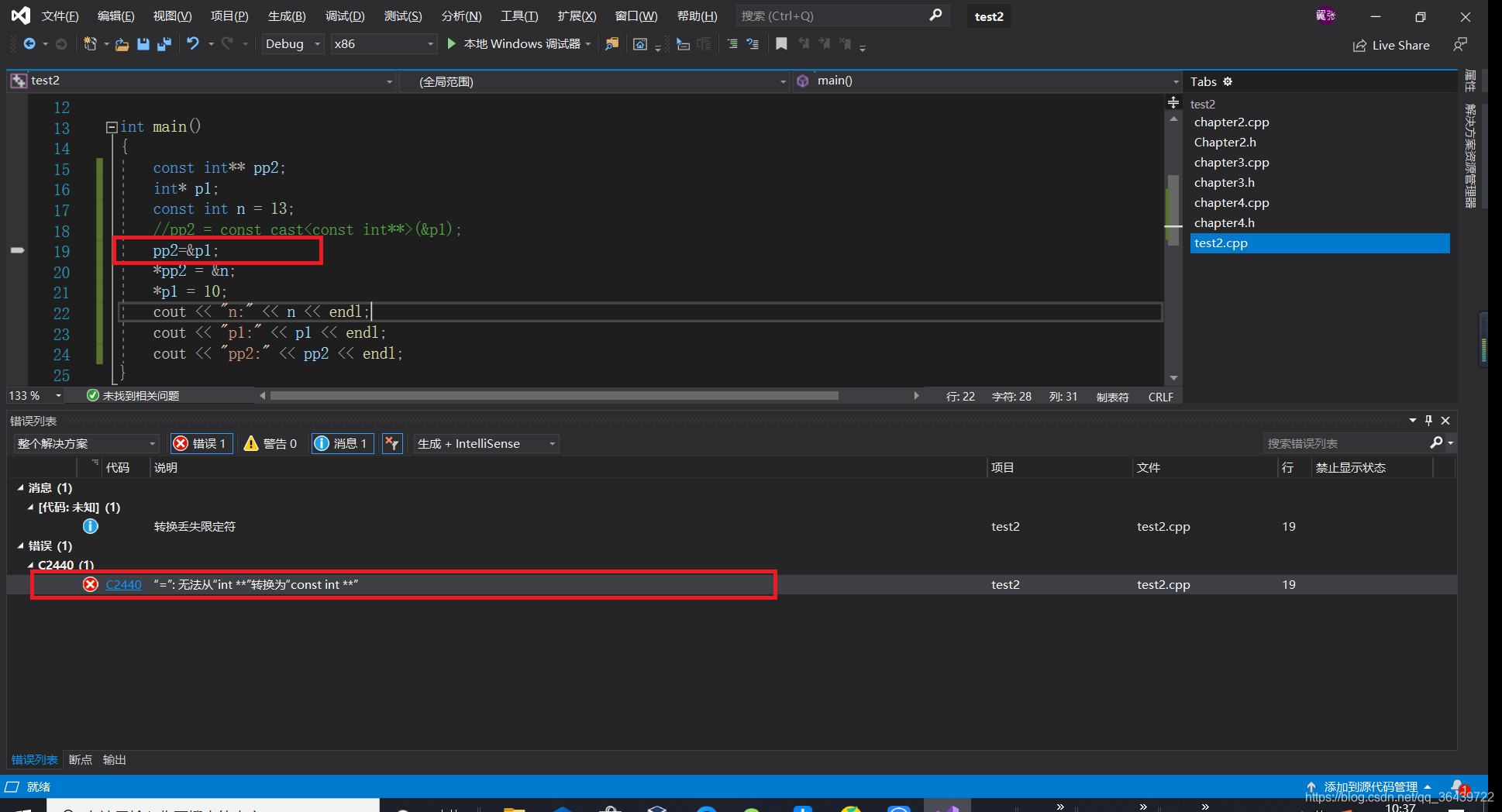
Task: Click the 未找到相关问题 check icon
Action: click(93, 395)
